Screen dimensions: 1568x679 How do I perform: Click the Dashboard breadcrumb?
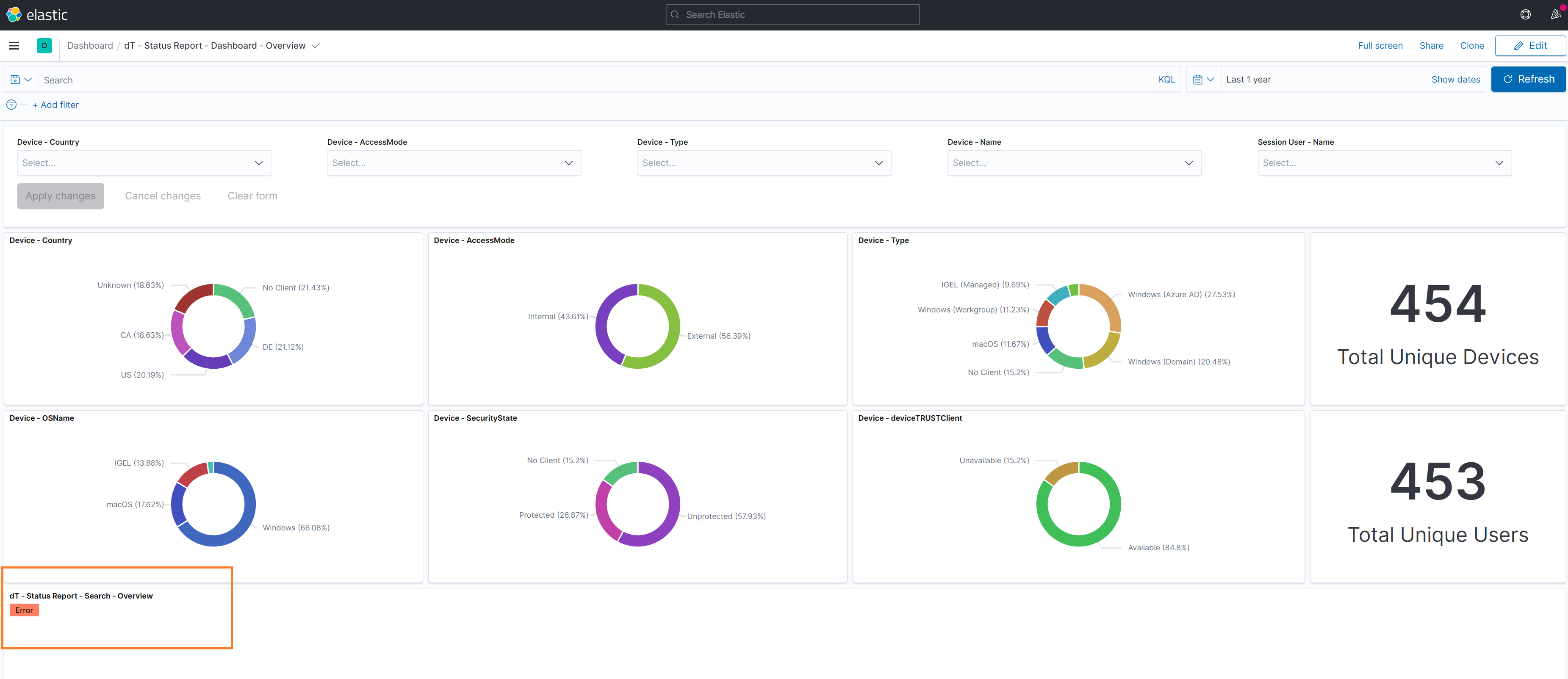click(90, 46)
